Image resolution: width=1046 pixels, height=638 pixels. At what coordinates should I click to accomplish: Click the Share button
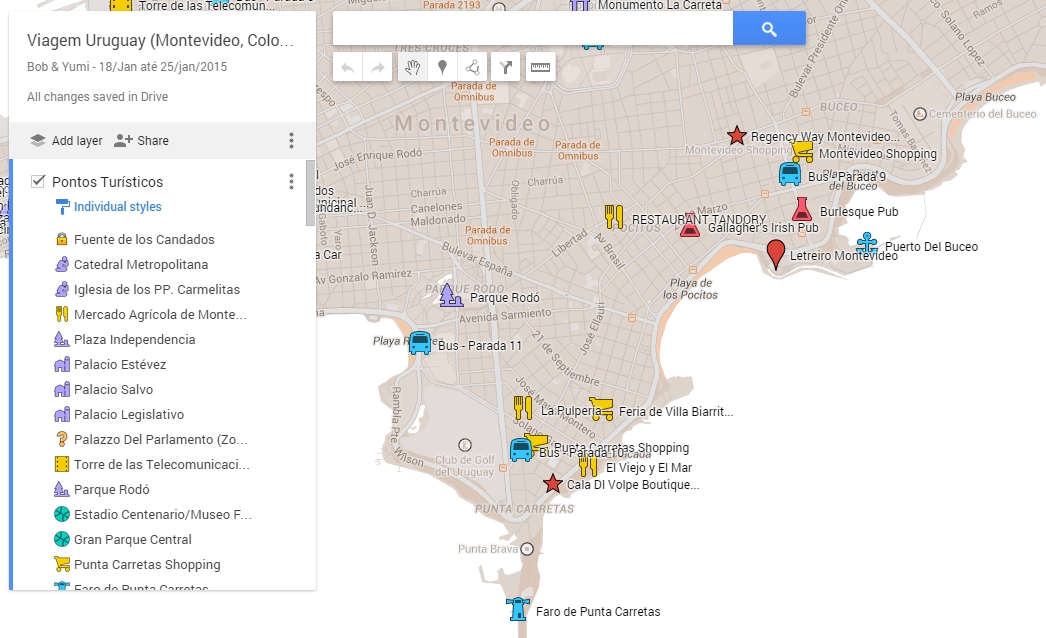[x=141, y=141]
